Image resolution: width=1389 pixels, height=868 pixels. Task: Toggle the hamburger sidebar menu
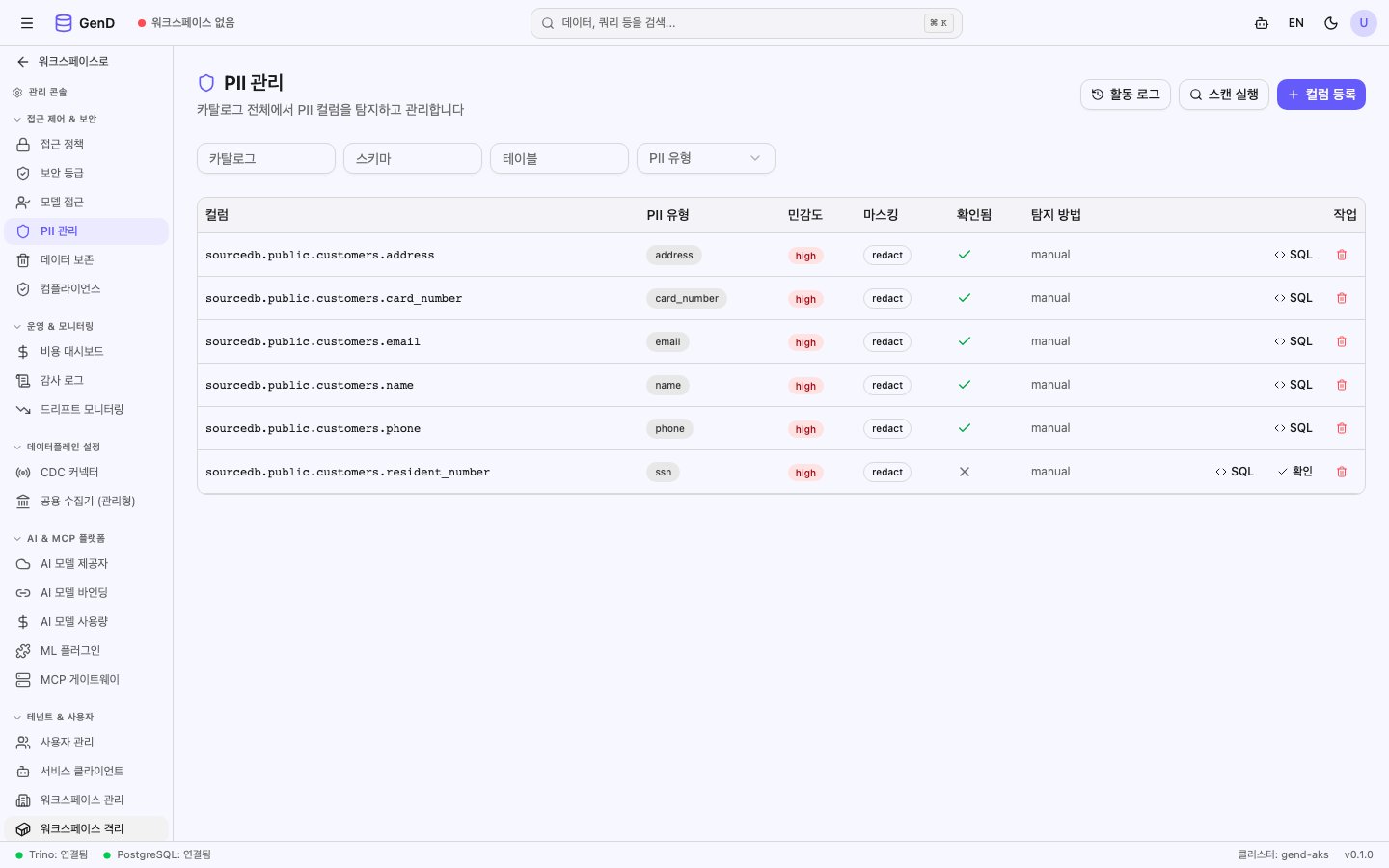(x=27, y=23)
